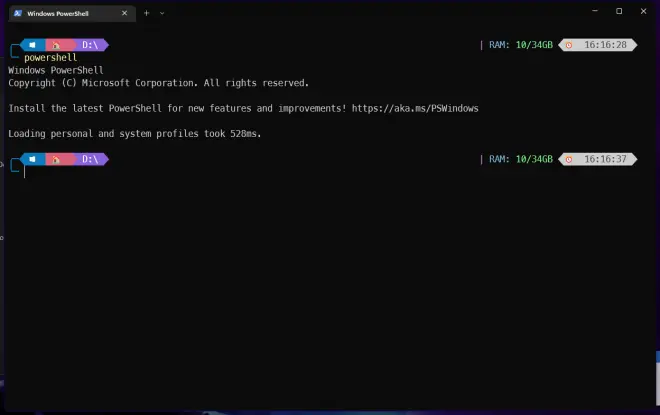660x415 pixels.
Task: Click the PowerShell icon in the tab
Action: click(18, 13)
